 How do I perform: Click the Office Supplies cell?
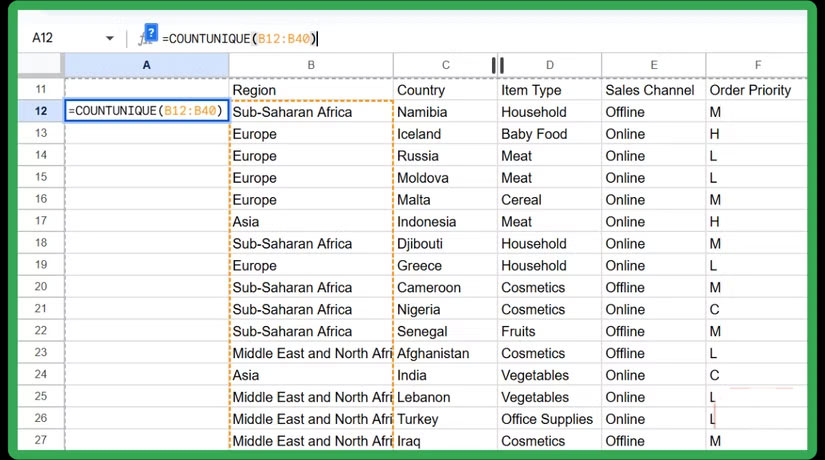tap(549, 419)
